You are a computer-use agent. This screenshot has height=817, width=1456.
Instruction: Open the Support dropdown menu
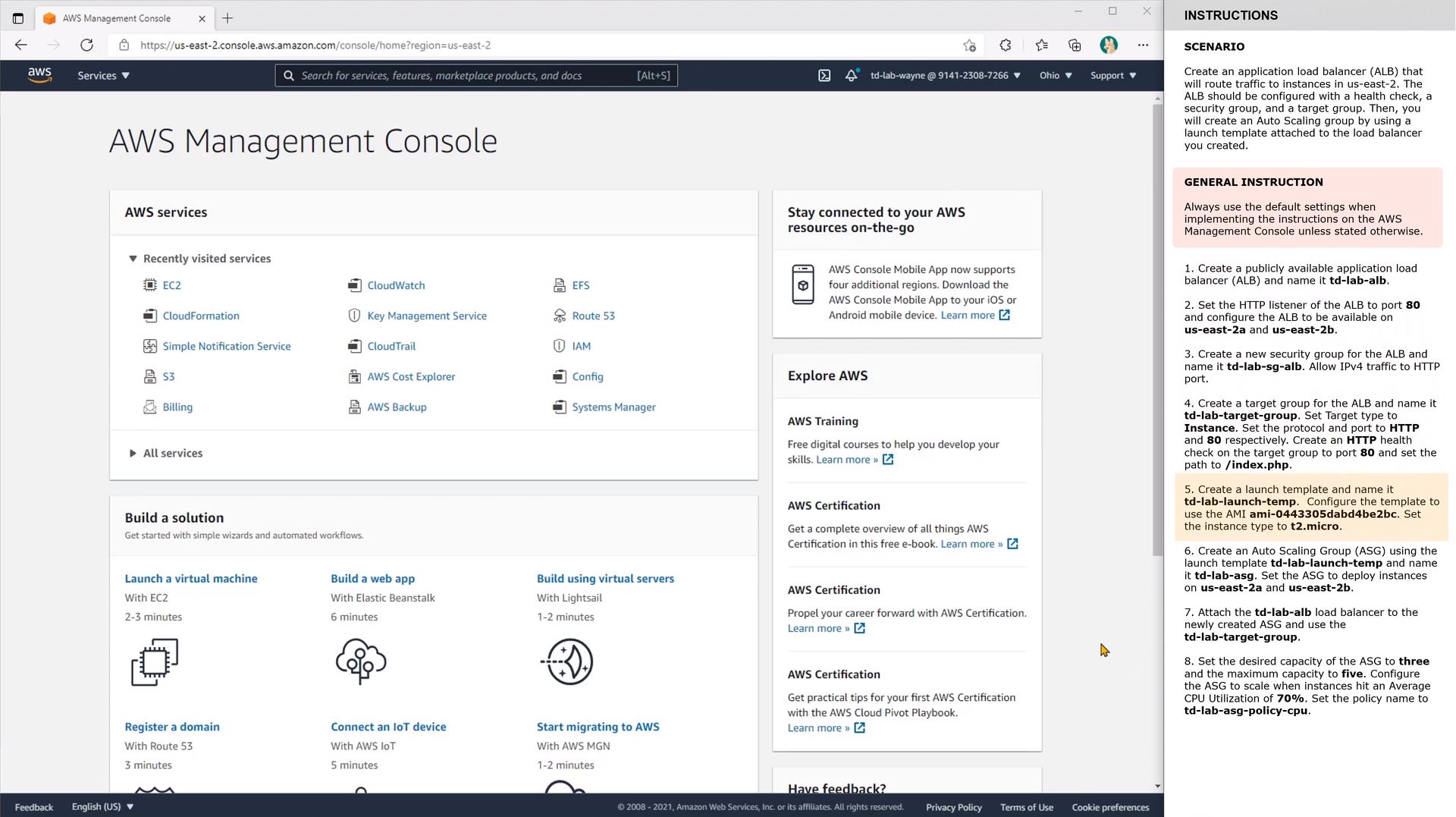pyautogui.click(x=1113, y=76)
